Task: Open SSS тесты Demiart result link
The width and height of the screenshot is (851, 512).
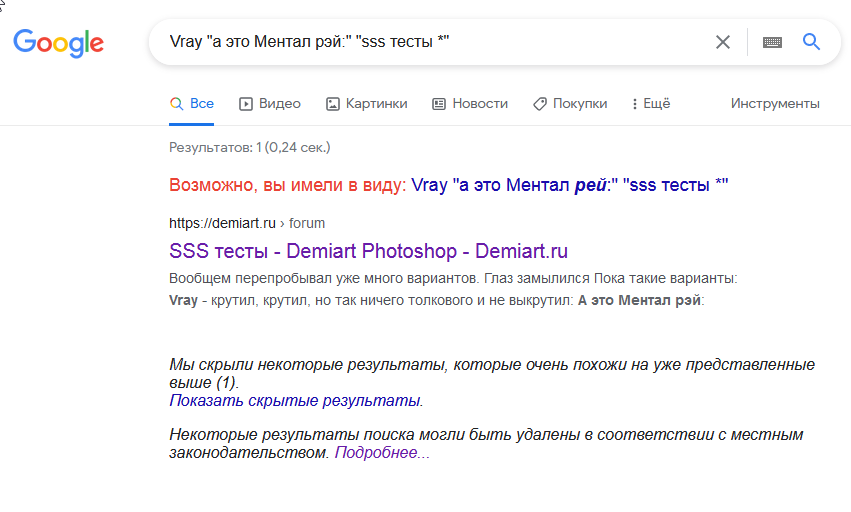Action: [x=368, y=250]
